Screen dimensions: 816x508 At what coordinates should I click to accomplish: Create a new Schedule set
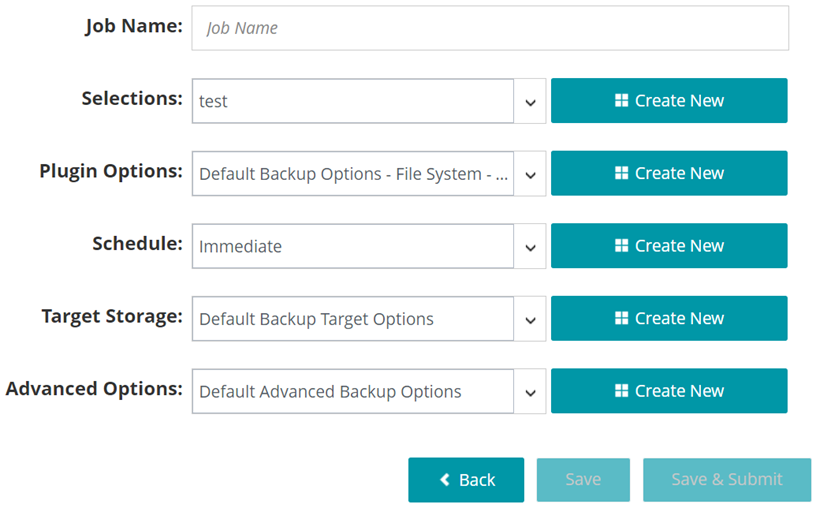click(x=669, y=246)
